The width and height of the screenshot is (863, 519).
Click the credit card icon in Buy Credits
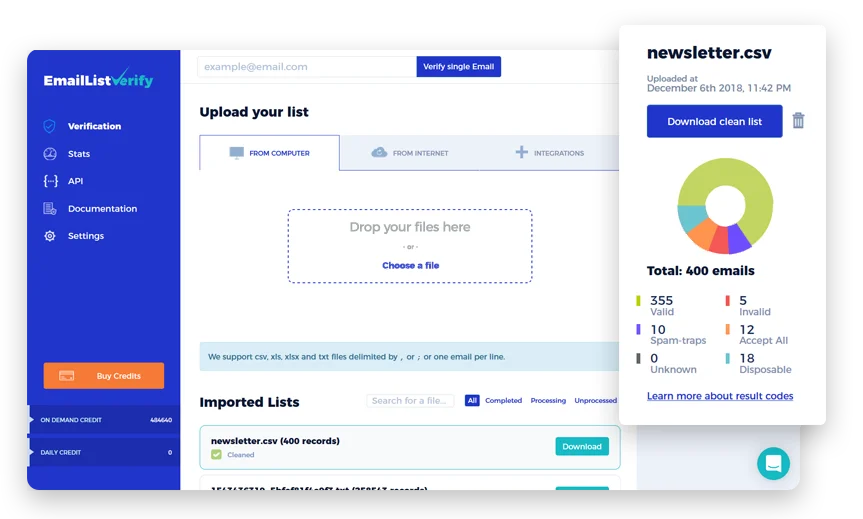click(x=67, y=376)
